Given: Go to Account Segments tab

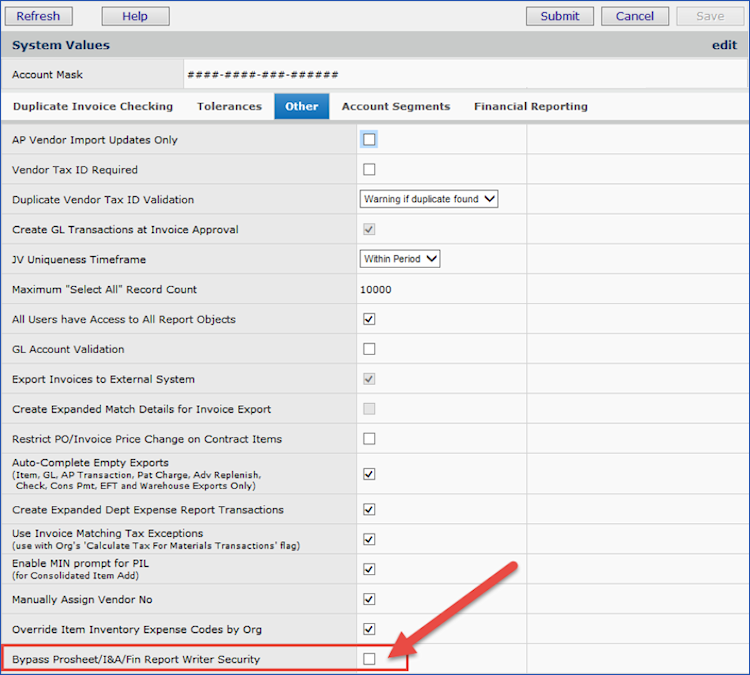Looking at the screenshot, I should [396, 106].
